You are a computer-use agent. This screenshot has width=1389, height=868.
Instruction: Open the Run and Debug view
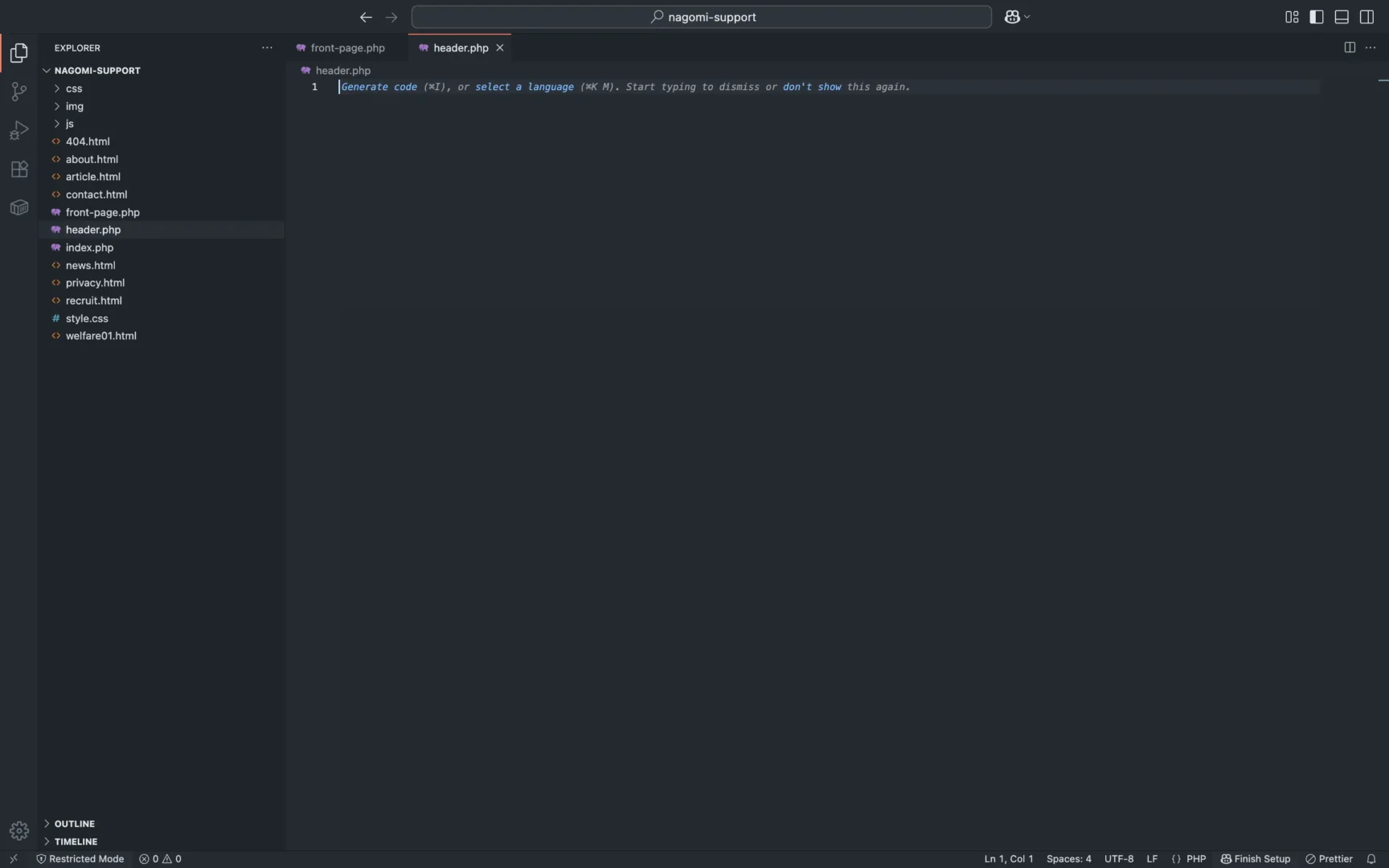pos(18,130)
